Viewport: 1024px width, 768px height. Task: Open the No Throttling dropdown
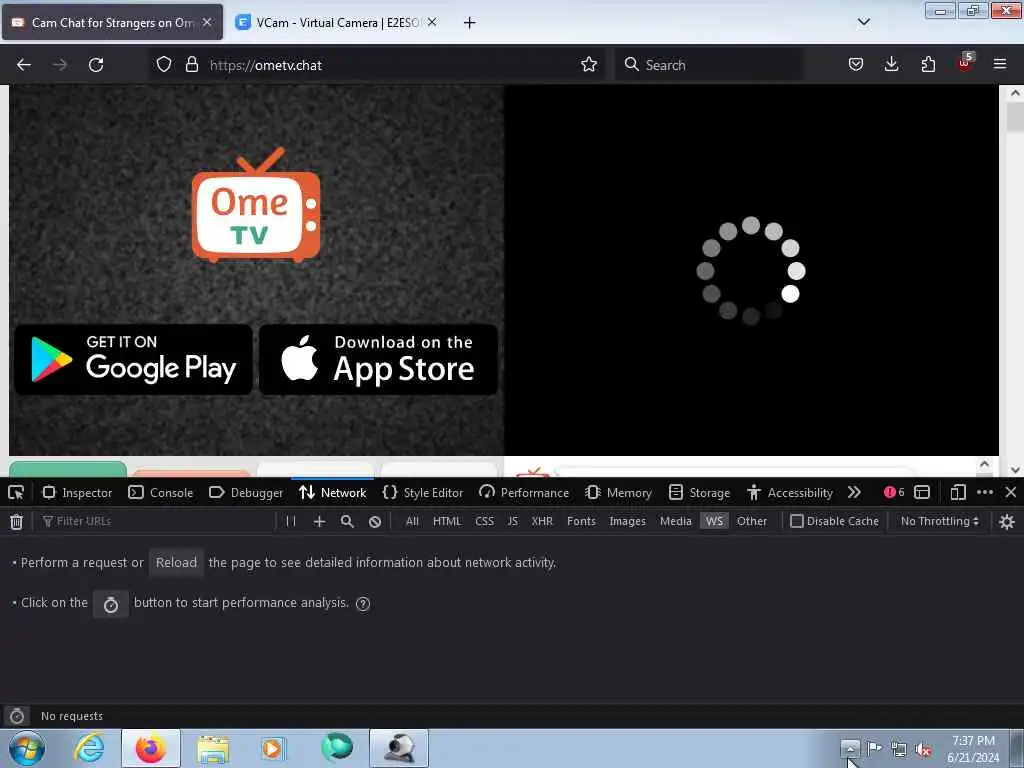940,521
